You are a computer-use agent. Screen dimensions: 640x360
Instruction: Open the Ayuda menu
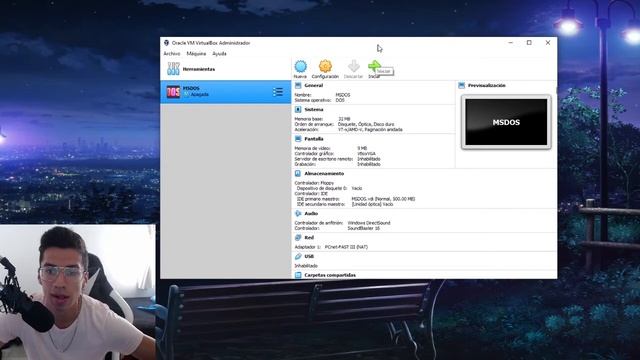pos(219,53)
